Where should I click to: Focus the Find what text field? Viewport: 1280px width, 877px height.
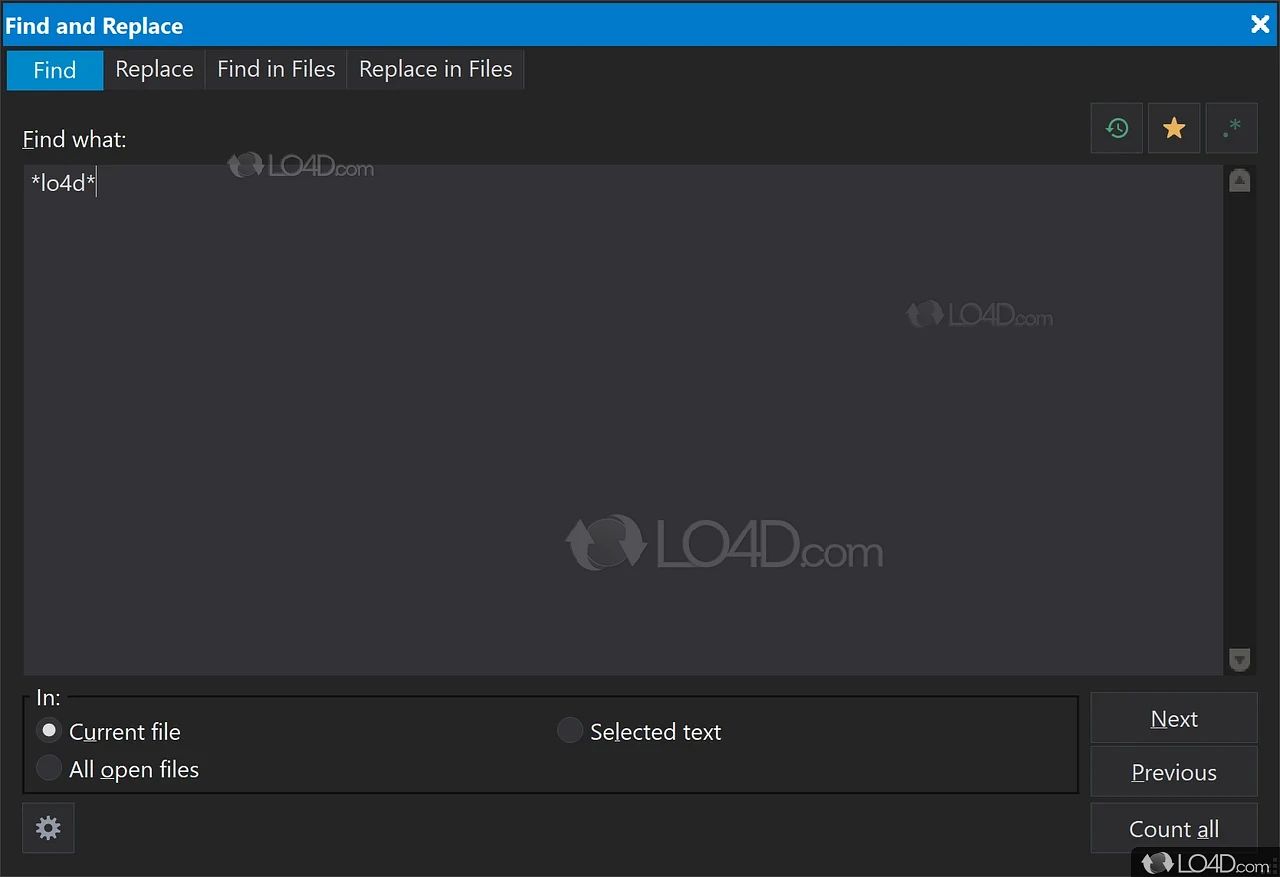(x=623, y=420)
